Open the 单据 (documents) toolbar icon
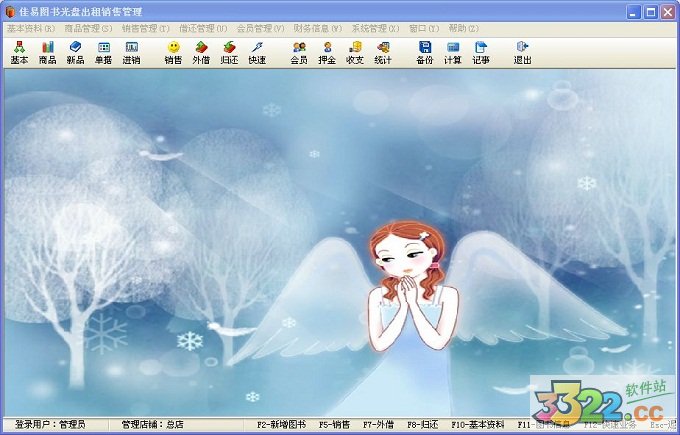Viewport: 680px width, 435px height. point(103,52)
